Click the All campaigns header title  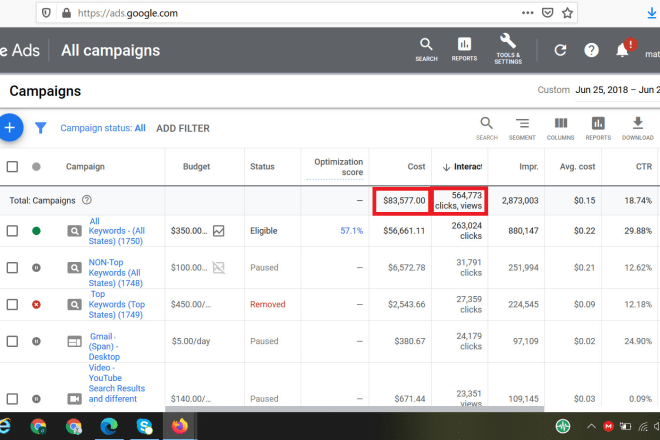click(x=110, y=51)
